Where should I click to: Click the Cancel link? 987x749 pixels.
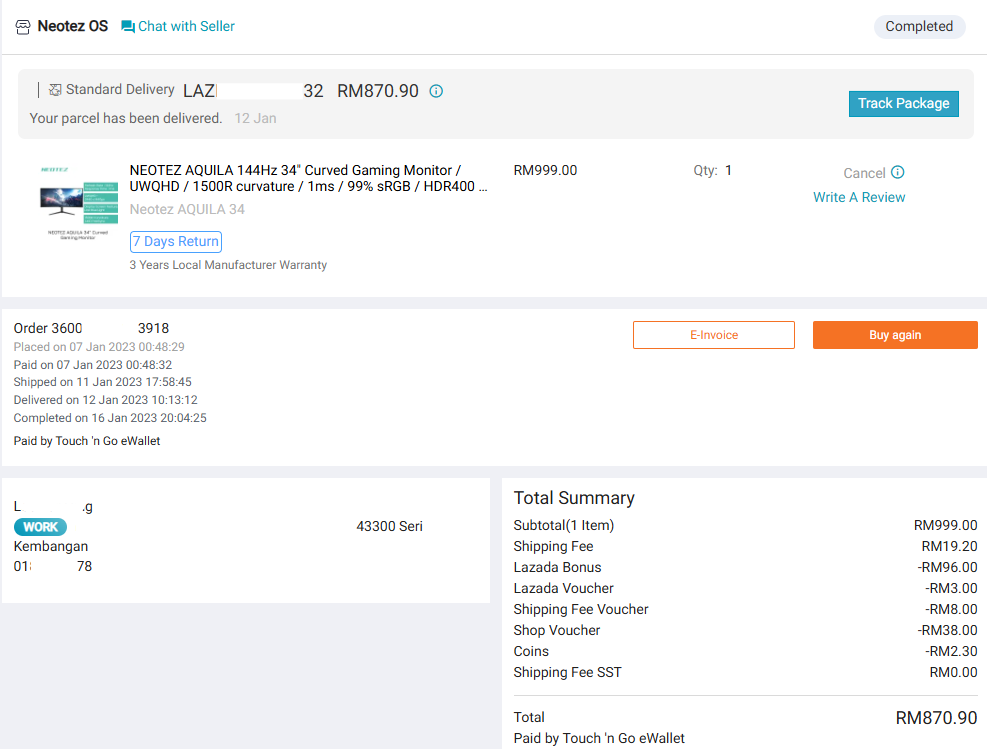pyautogui.click(x=864, y=173)
